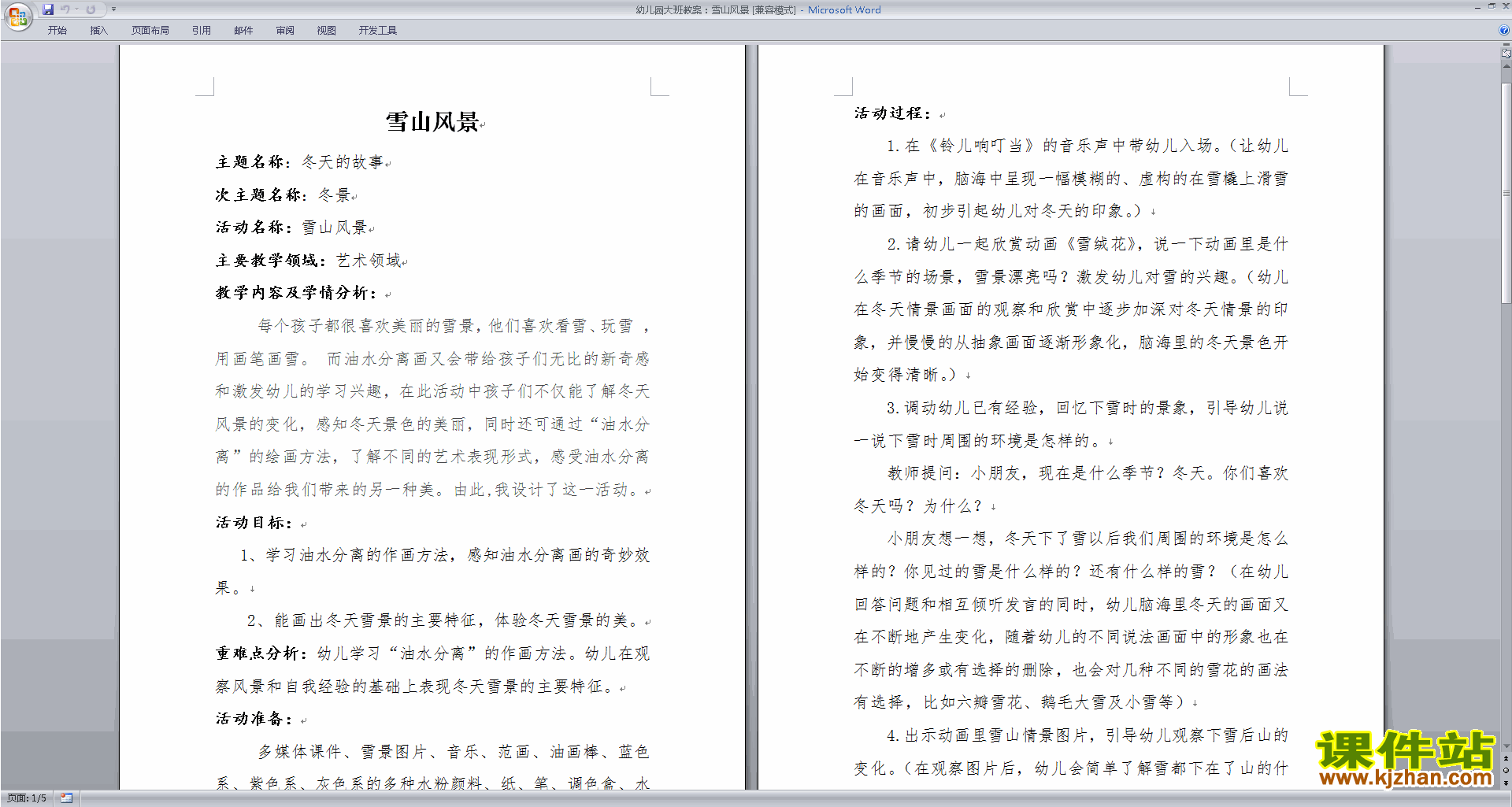Viewport: 1512px width, 807px height.
Task: Save document with the floppy disk icon
Action: [48, 9]
